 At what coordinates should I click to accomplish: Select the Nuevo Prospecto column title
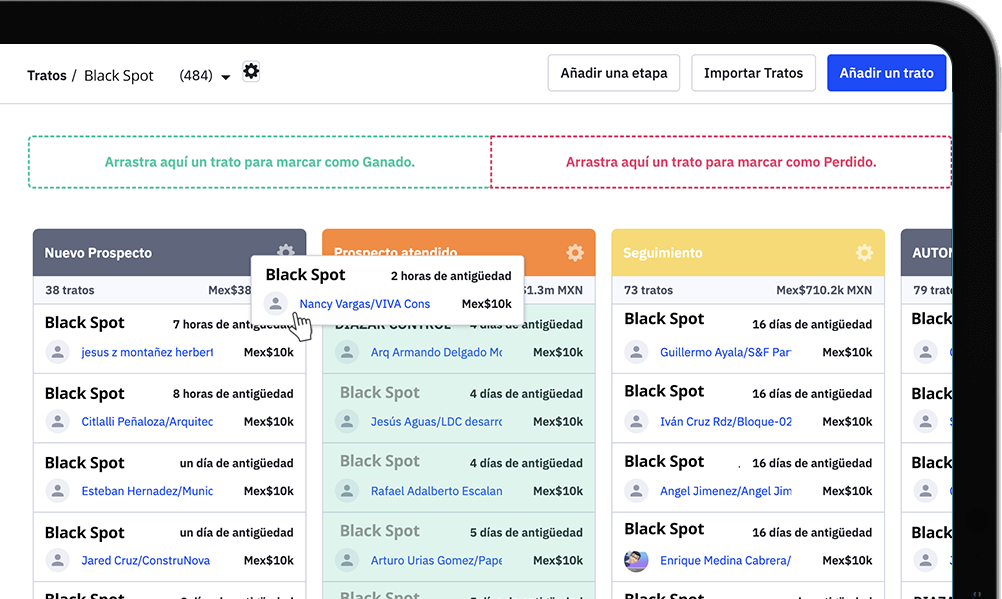[x=98, y=253]
